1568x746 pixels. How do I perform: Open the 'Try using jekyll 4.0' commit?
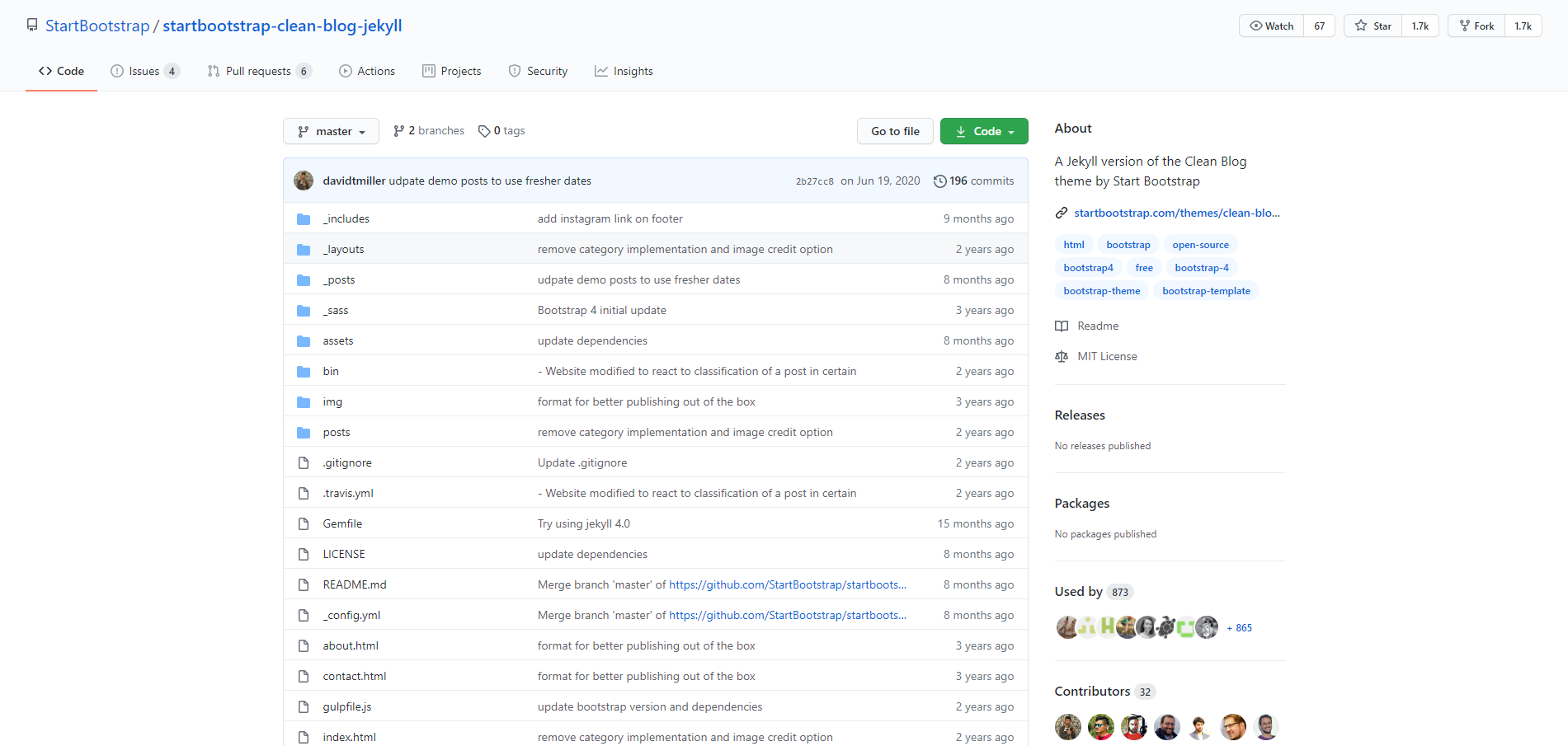pyautogui.click(x=584, y=523)
